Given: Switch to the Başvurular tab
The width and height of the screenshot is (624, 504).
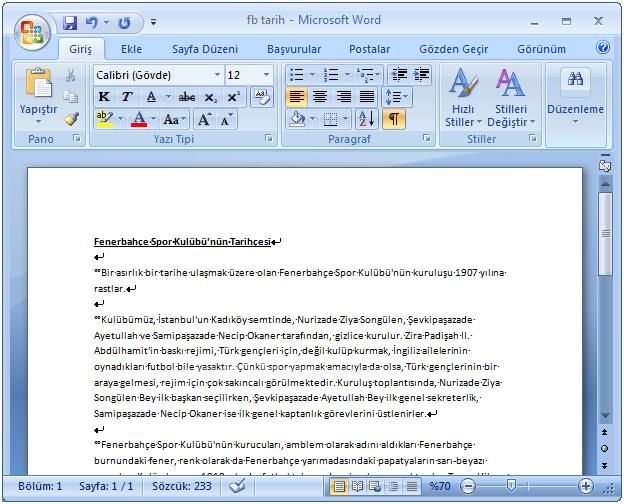Looking at the screenshot, I should pos(294,49).
